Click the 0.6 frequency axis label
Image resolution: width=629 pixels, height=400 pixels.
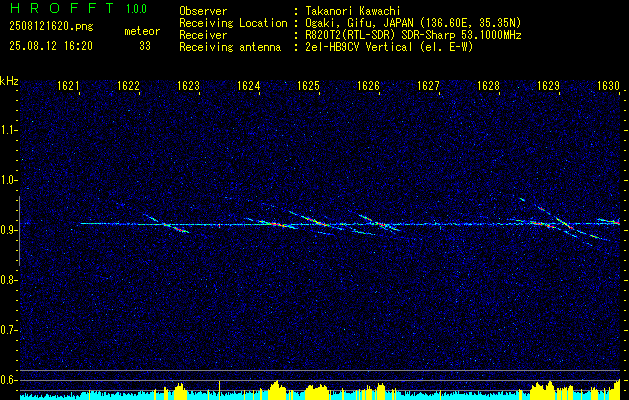point(7,380)
